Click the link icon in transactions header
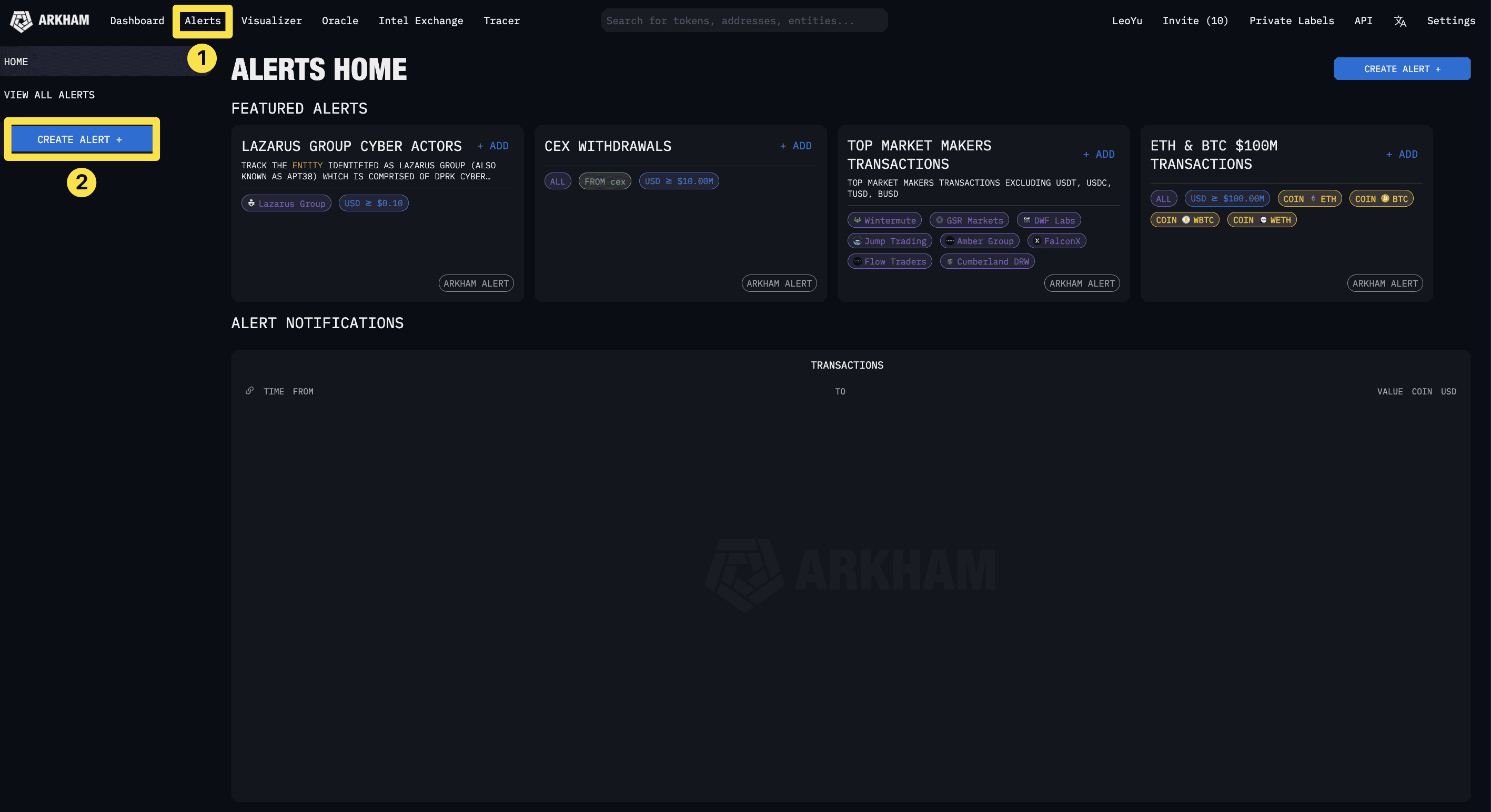 tap(249, 391)
